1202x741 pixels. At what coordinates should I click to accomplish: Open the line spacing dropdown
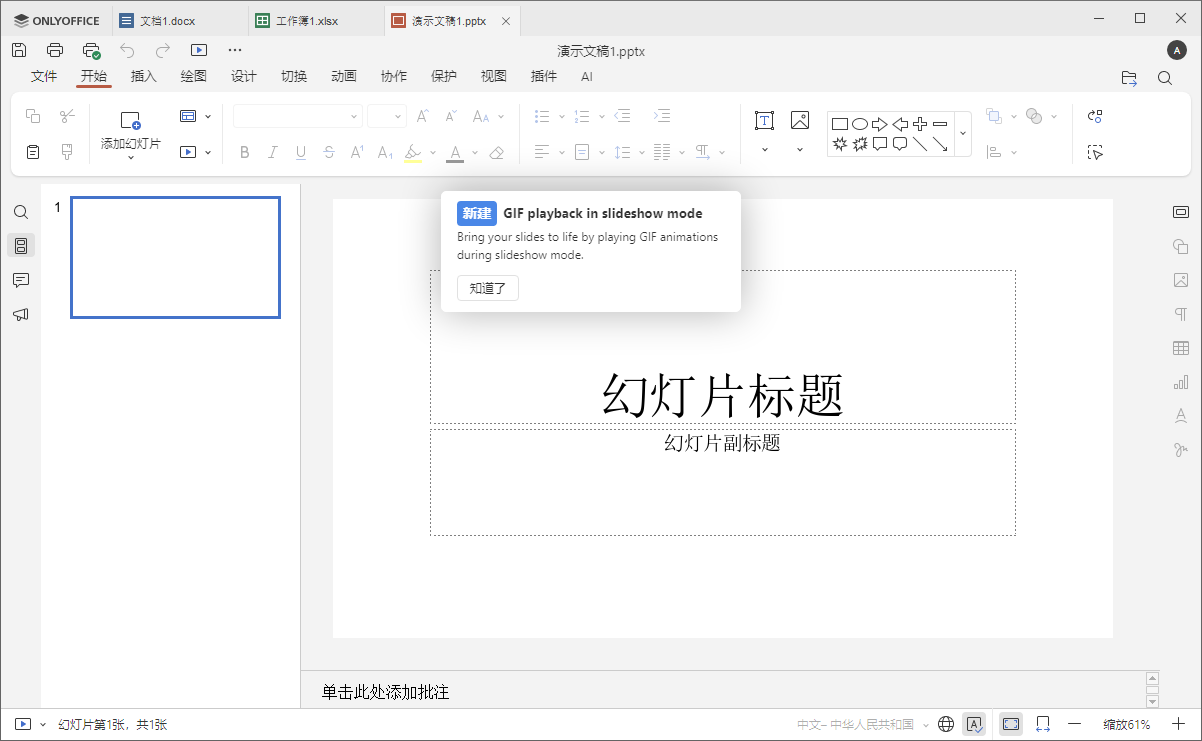[640, 152]
